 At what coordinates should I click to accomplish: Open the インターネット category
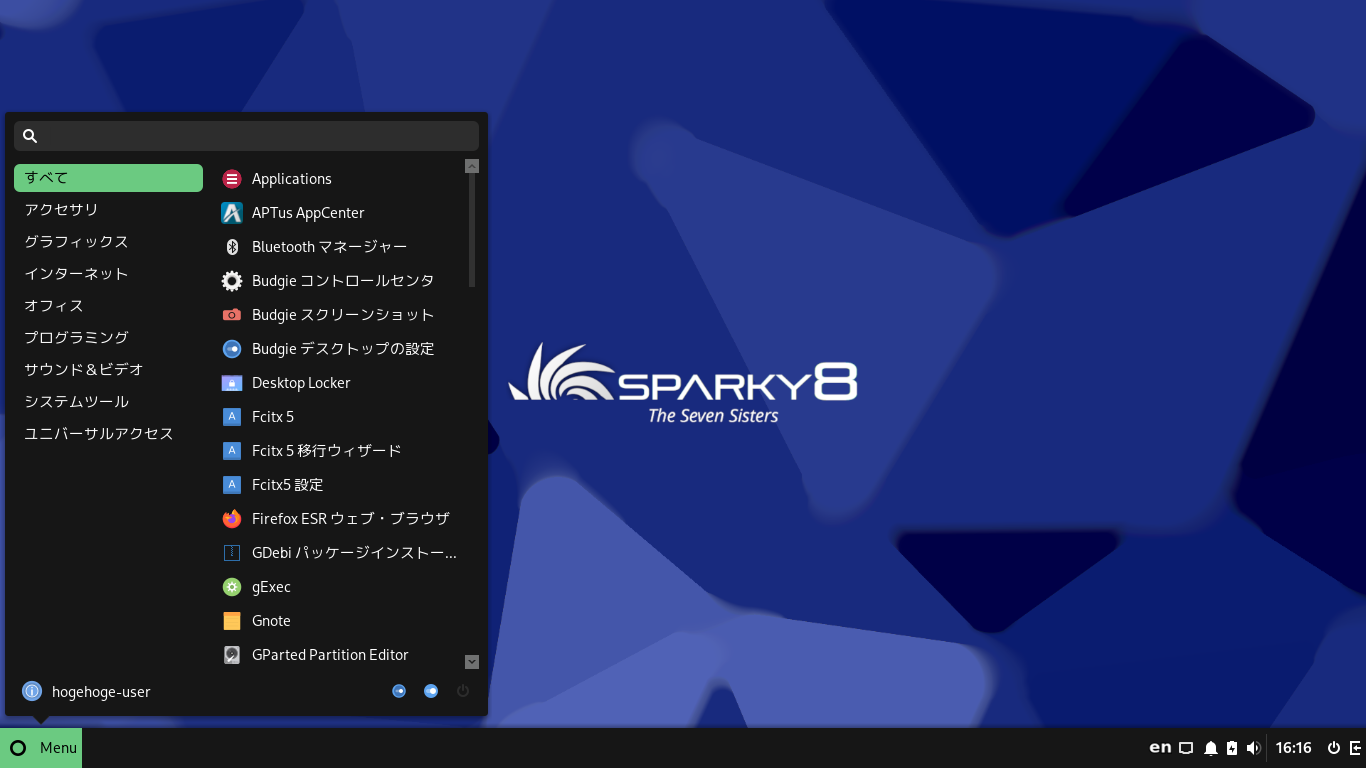(x=108, y=274)
